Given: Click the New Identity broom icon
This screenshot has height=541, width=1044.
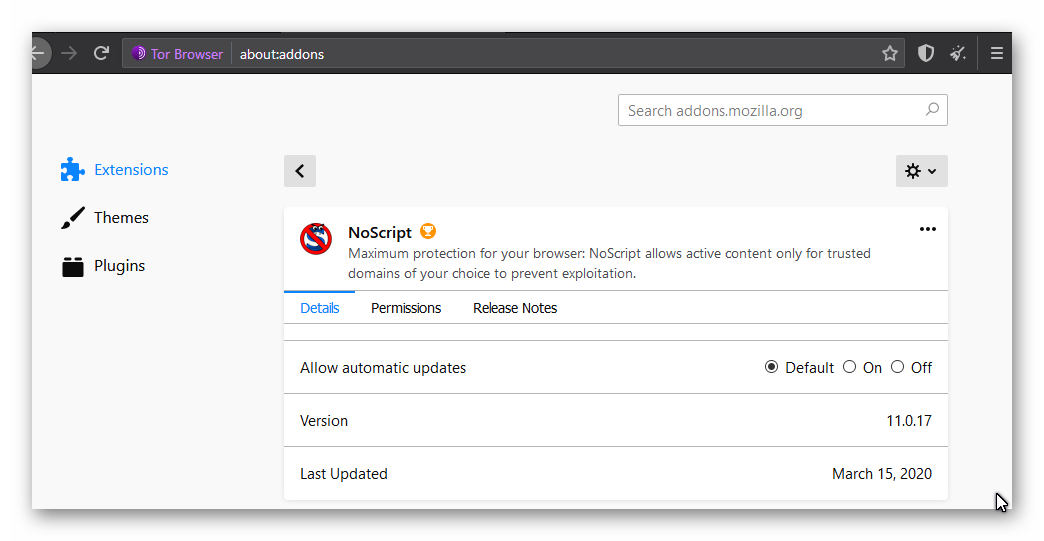Looking at the screenshot, I should (958, 54).
